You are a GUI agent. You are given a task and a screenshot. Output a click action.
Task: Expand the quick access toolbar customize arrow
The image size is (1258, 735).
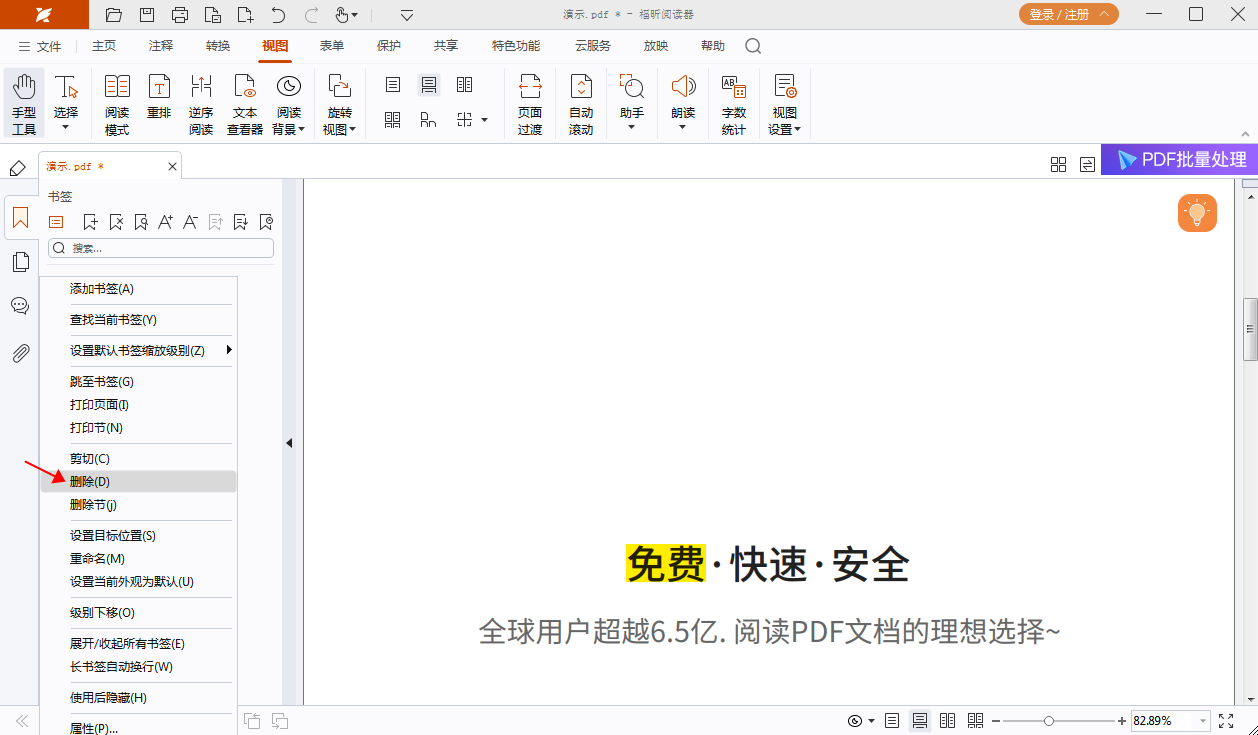(x=407, y=15)
